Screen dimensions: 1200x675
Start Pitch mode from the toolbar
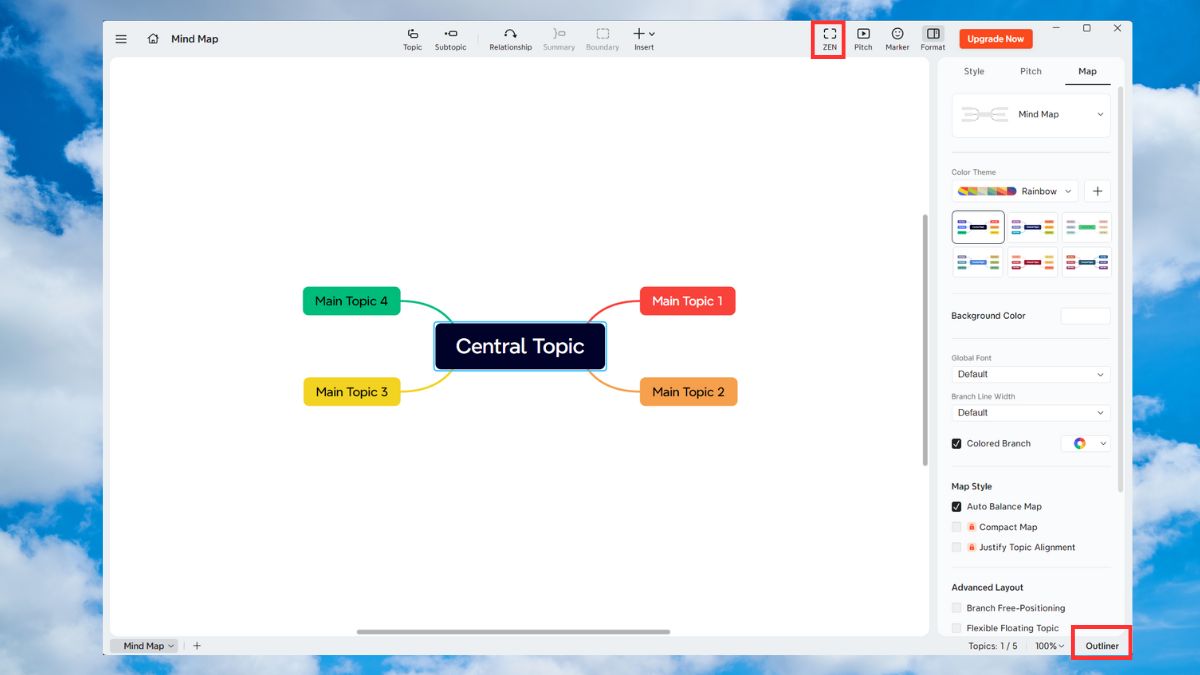863,39
